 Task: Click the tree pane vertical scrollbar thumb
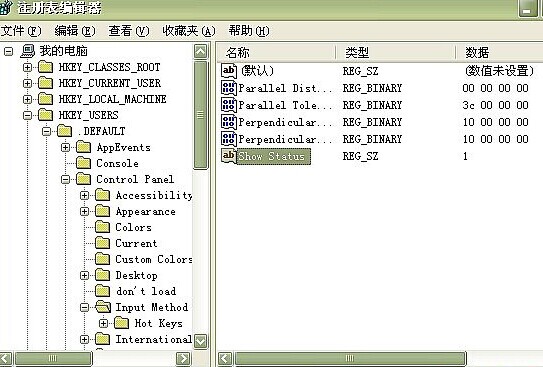pos(201,115)
